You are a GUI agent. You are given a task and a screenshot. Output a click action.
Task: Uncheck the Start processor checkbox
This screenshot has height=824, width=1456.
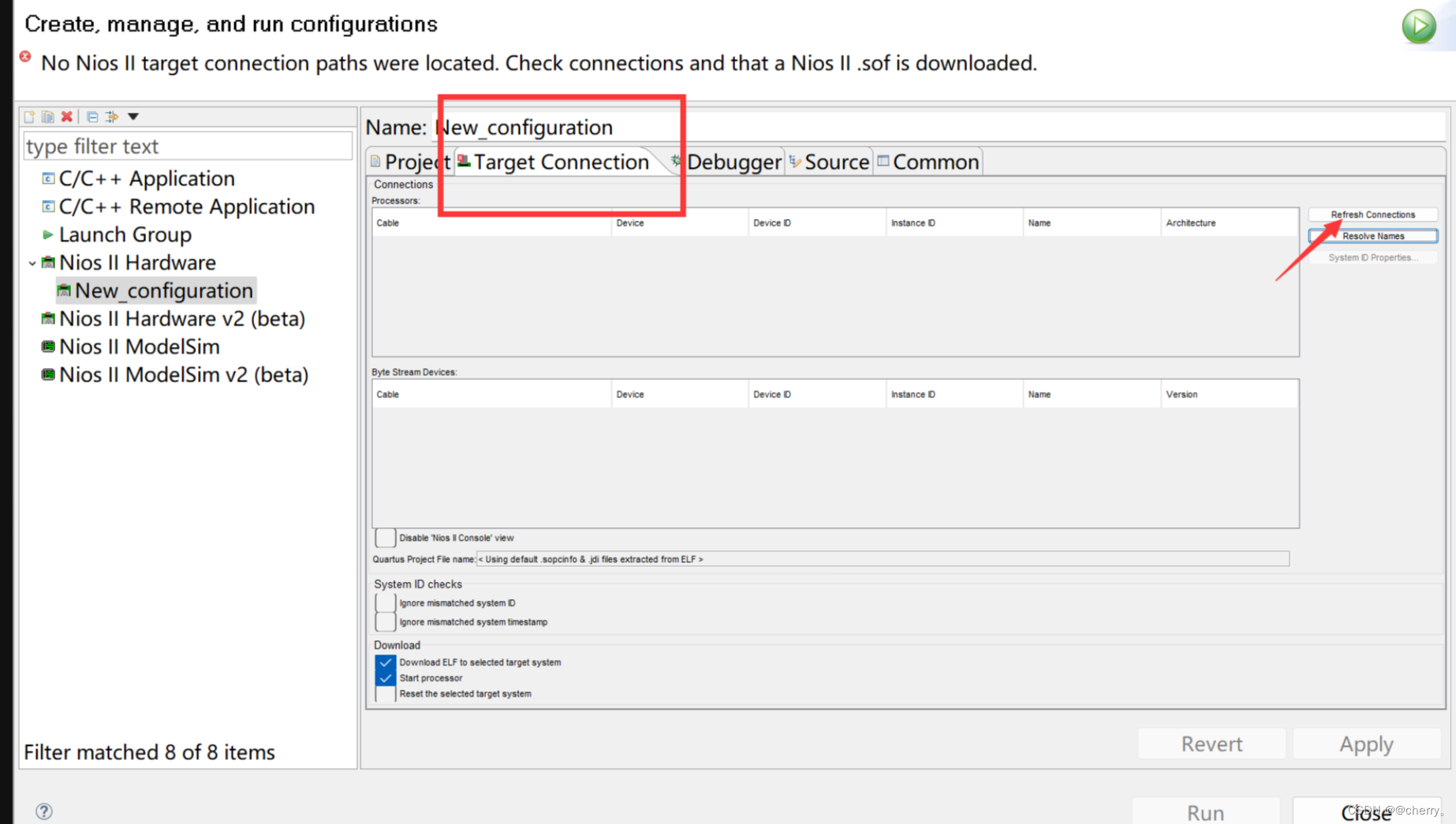point(385,678)
